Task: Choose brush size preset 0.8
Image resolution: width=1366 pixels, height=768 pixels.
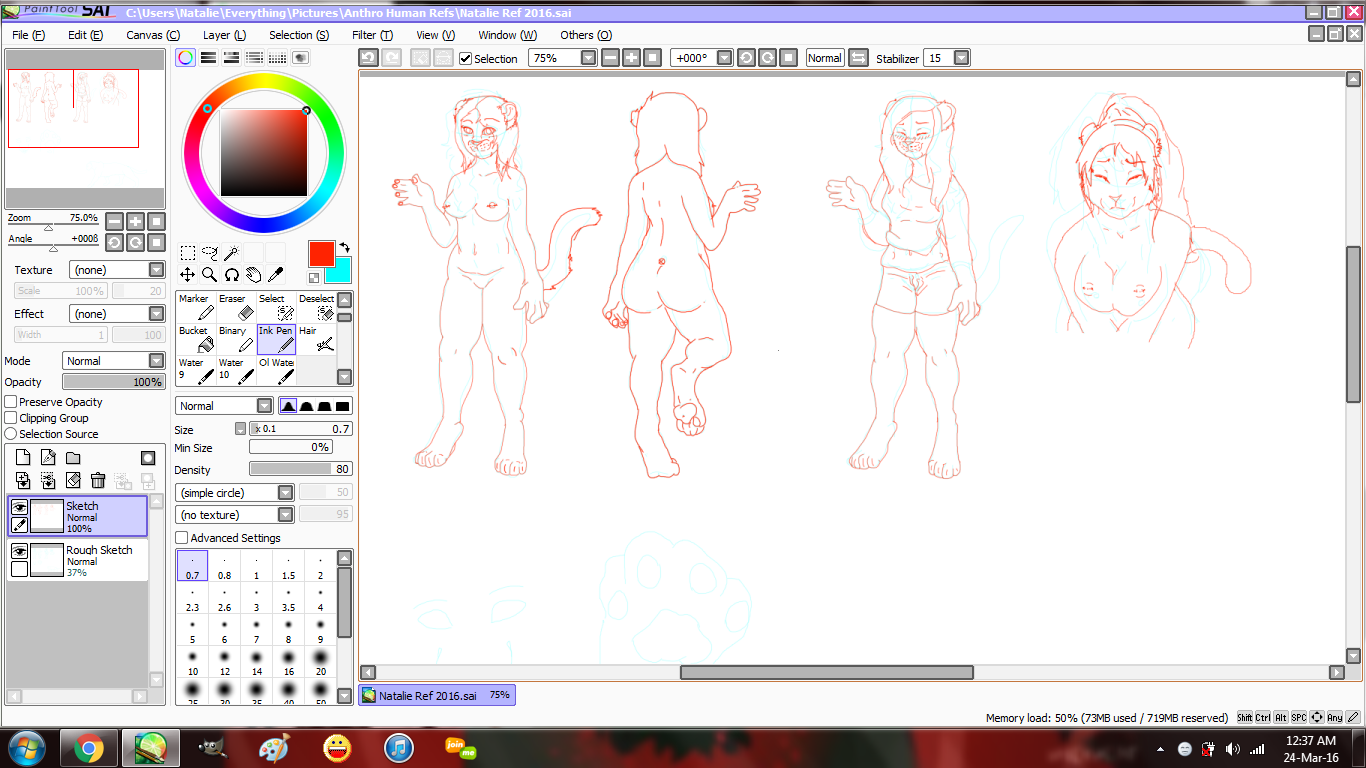Action: tap(224, 567)
